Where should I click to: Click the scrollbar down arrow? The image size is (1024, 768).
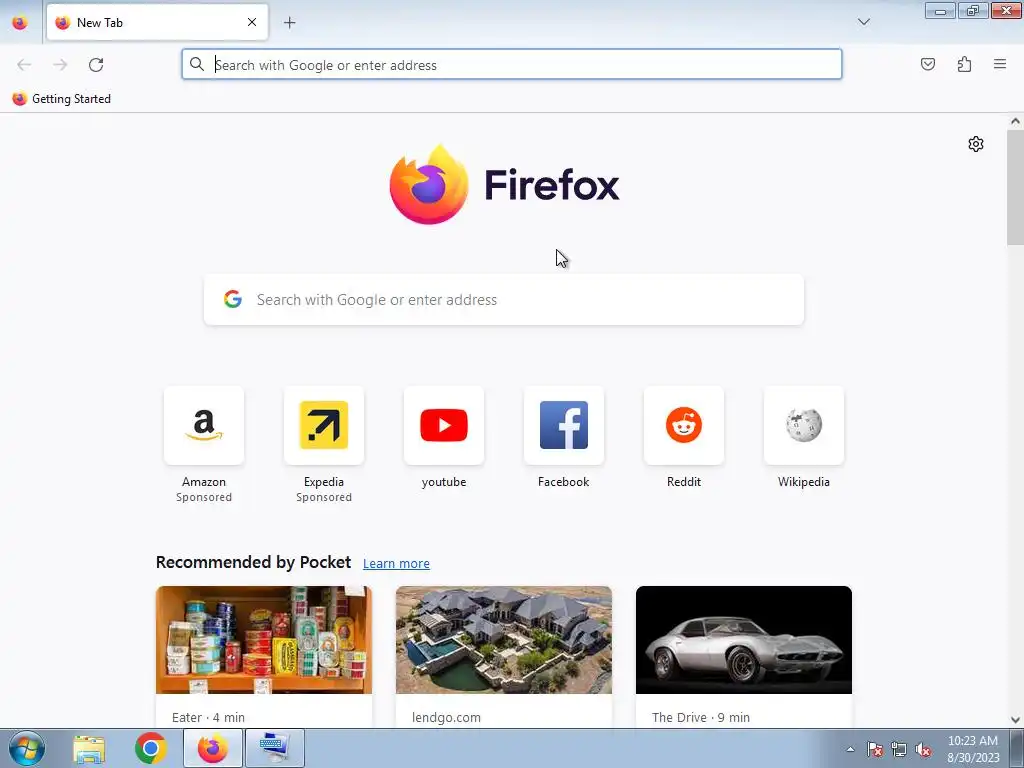click(x=1015, y=720)
